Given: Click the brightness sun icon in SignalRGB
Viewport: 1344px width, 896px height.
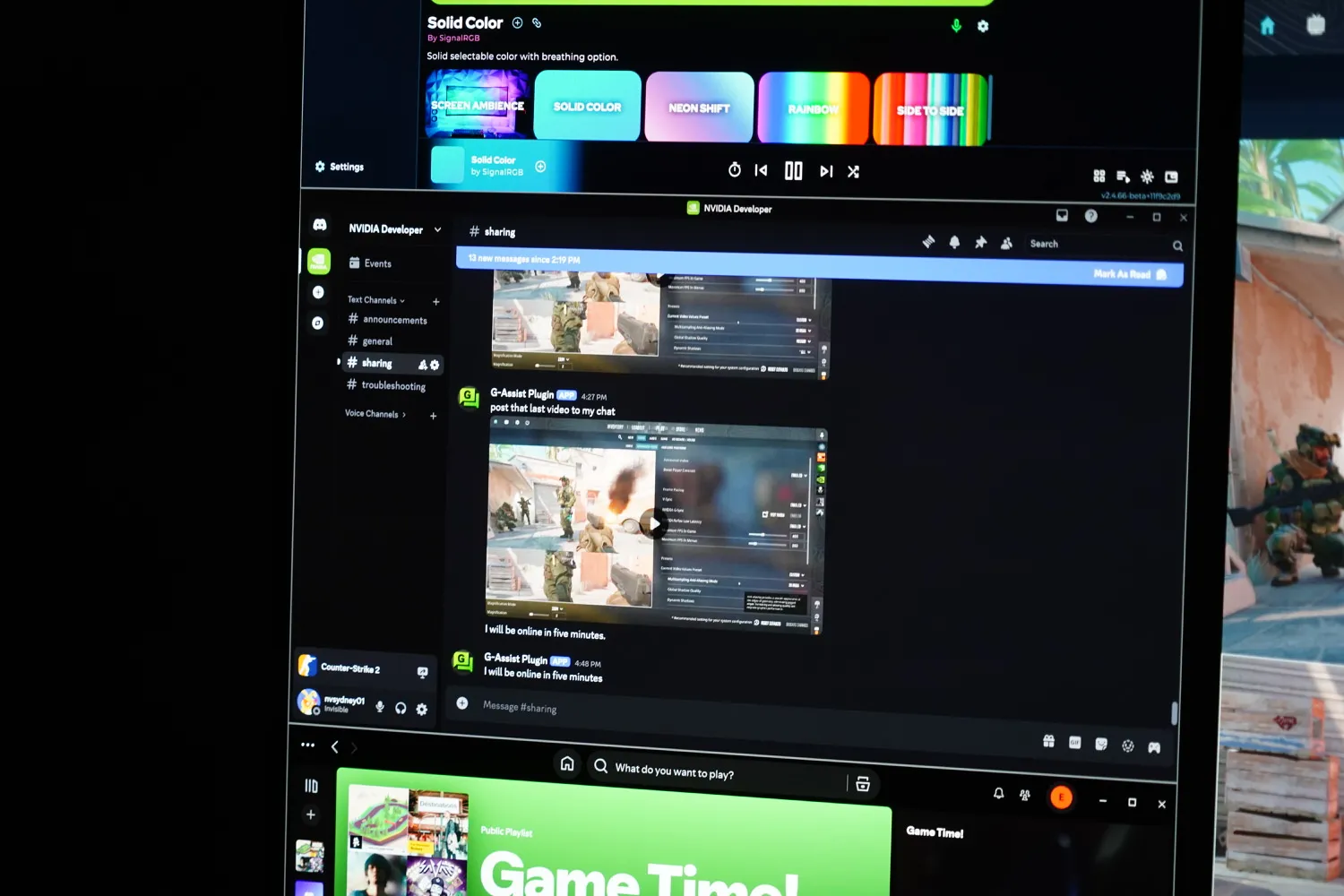Looking at the screenshot, I should [x=1147, y=177].
